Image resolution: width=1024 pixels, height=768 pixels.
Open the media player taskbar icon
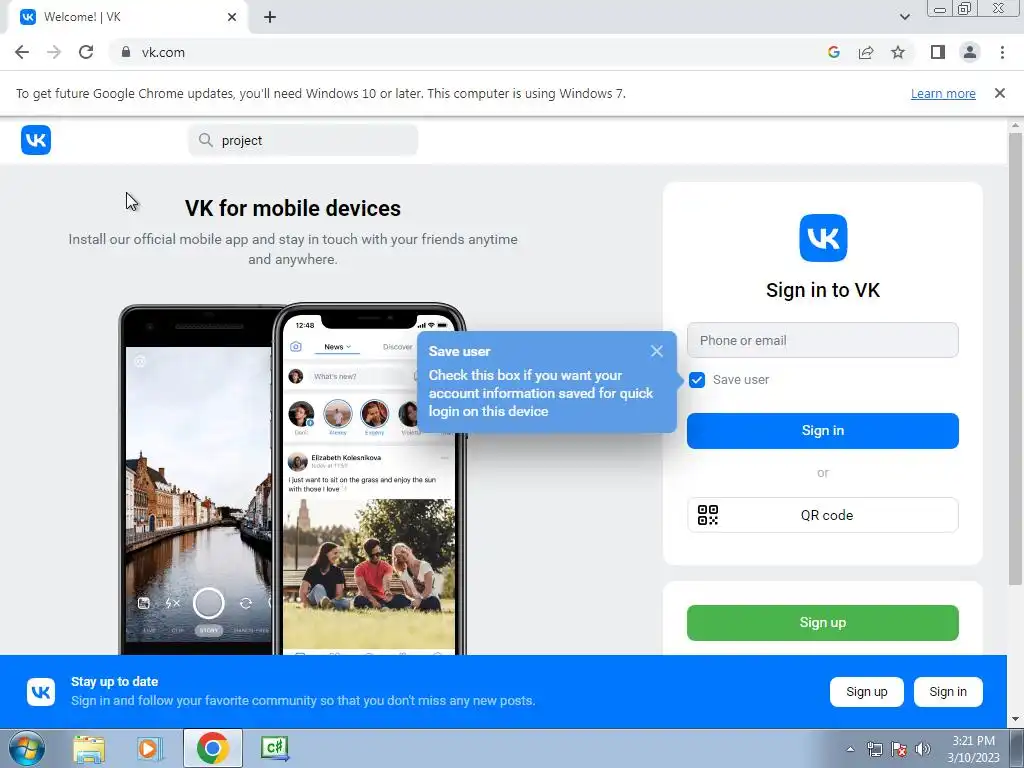pyautogui.click(x=150, y=748)
